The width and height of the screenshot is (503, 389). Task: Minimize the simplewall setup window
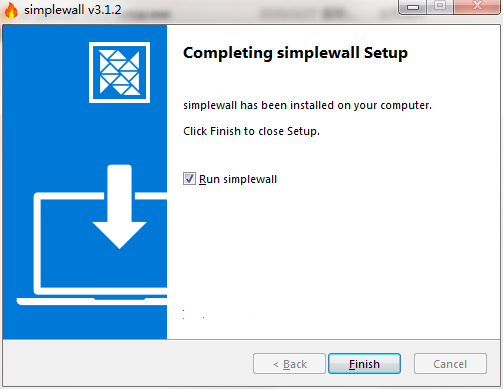(x=413, y=7)
